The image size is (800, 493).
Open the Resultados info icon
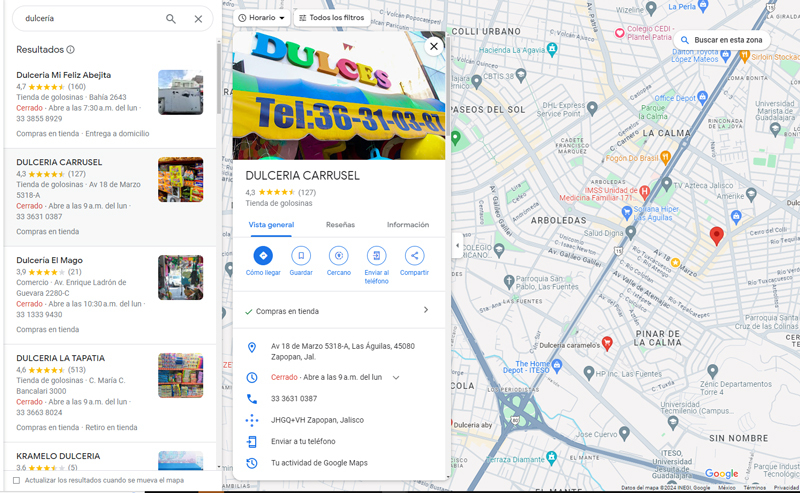coord(70,50)
